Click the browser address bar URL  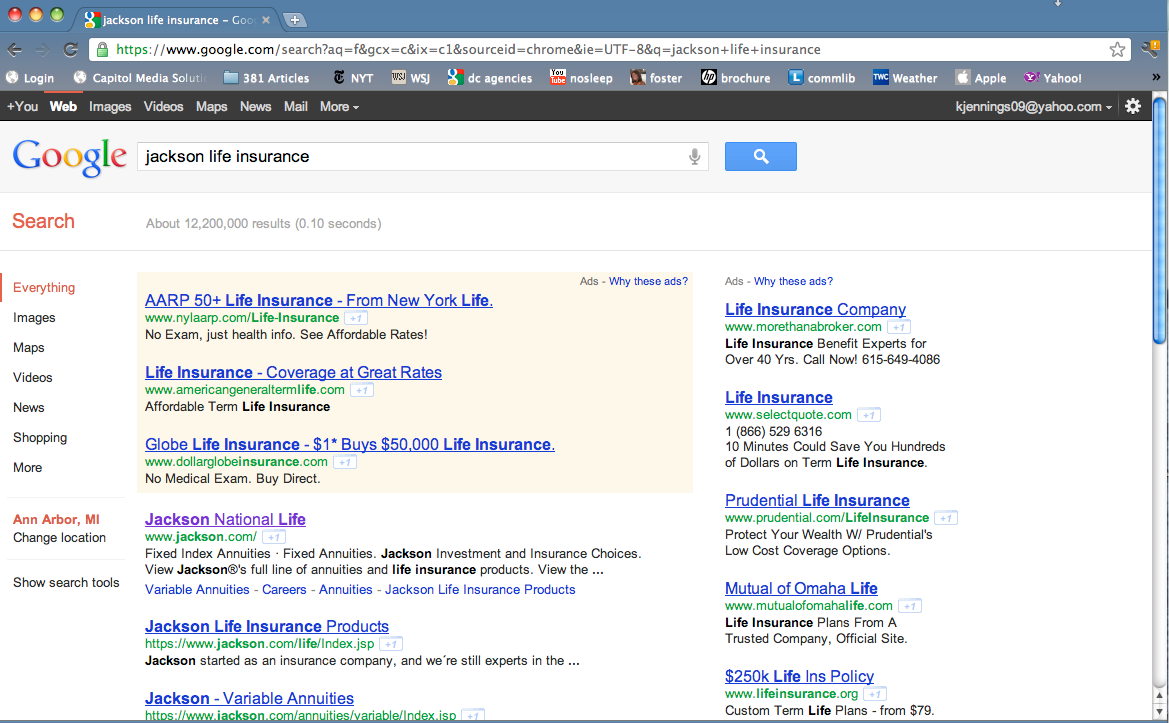(x=468, y=50)
